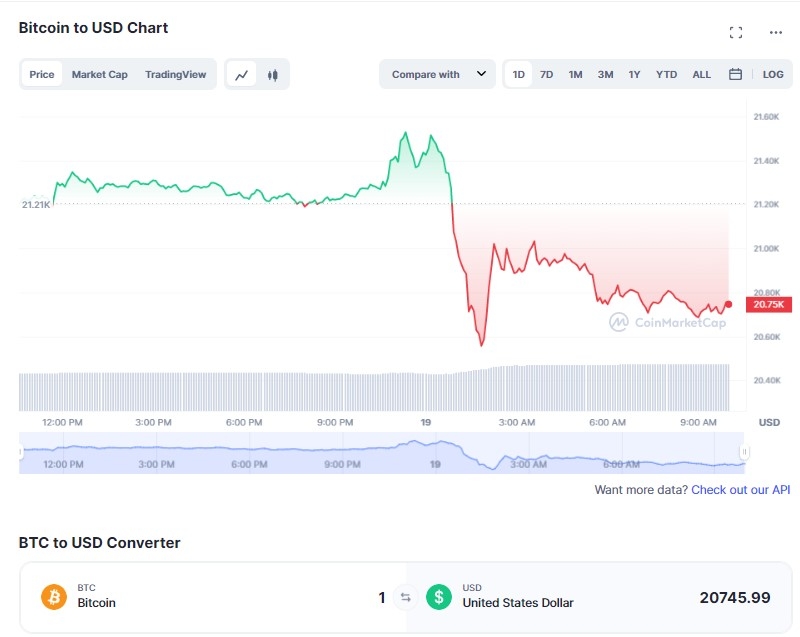
Task: Expand the Compare with dropdown
Action: pos(437,74)
